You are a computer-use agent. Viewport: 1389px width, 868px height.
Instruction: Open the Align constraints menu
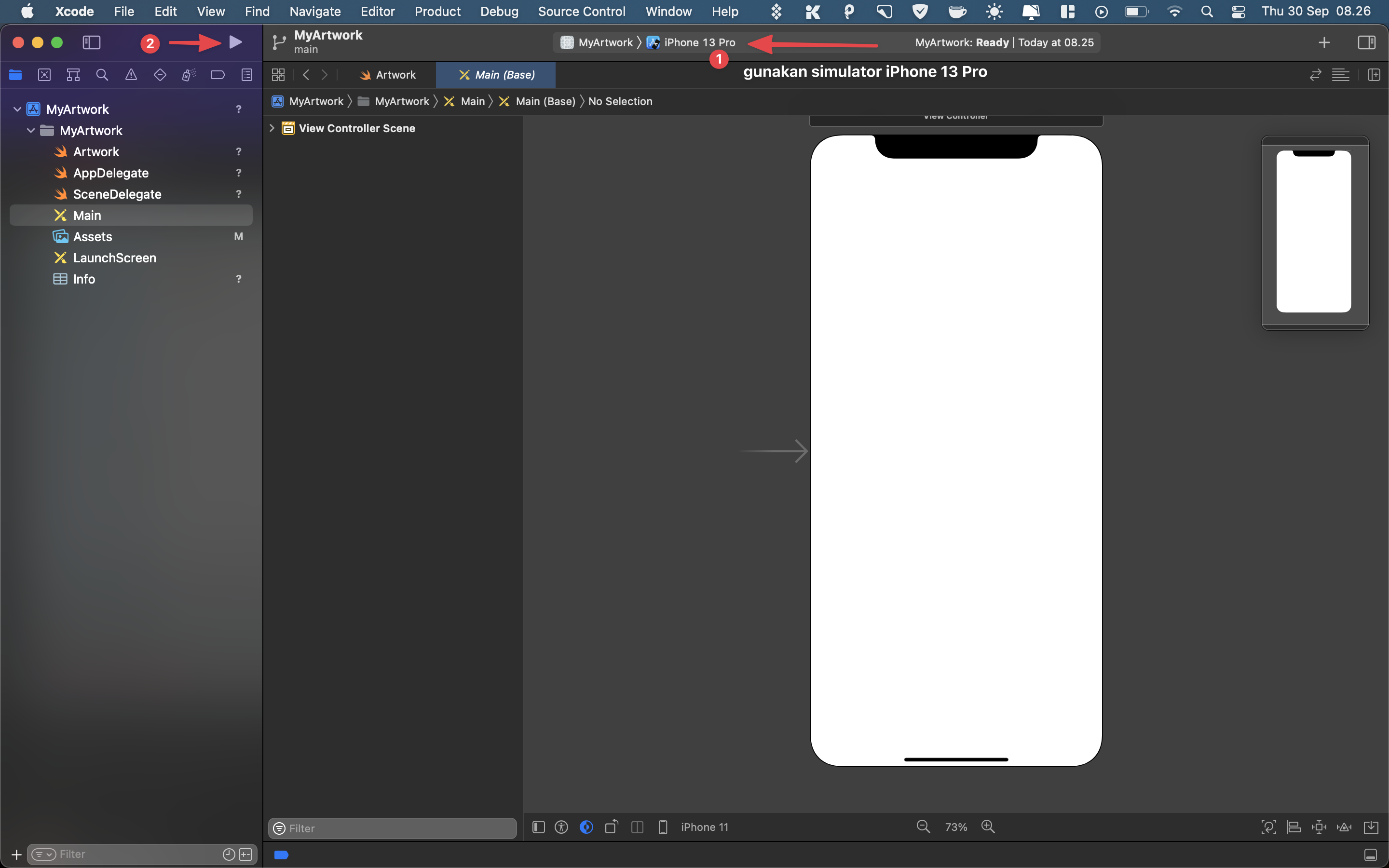(1294, 827)
